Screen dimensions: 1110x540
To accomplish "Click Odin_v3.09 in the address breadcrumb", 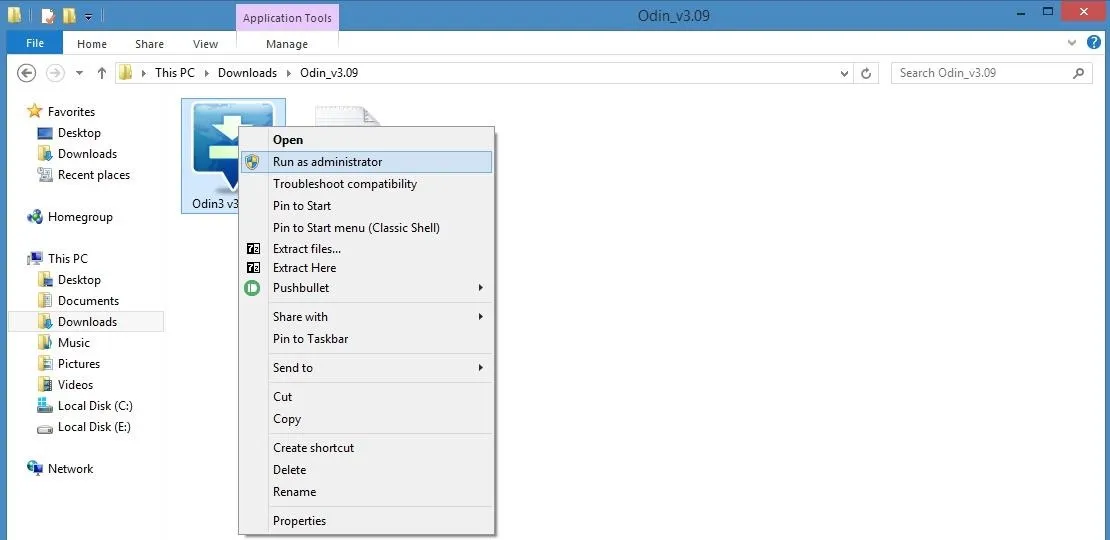I will 328,73.
